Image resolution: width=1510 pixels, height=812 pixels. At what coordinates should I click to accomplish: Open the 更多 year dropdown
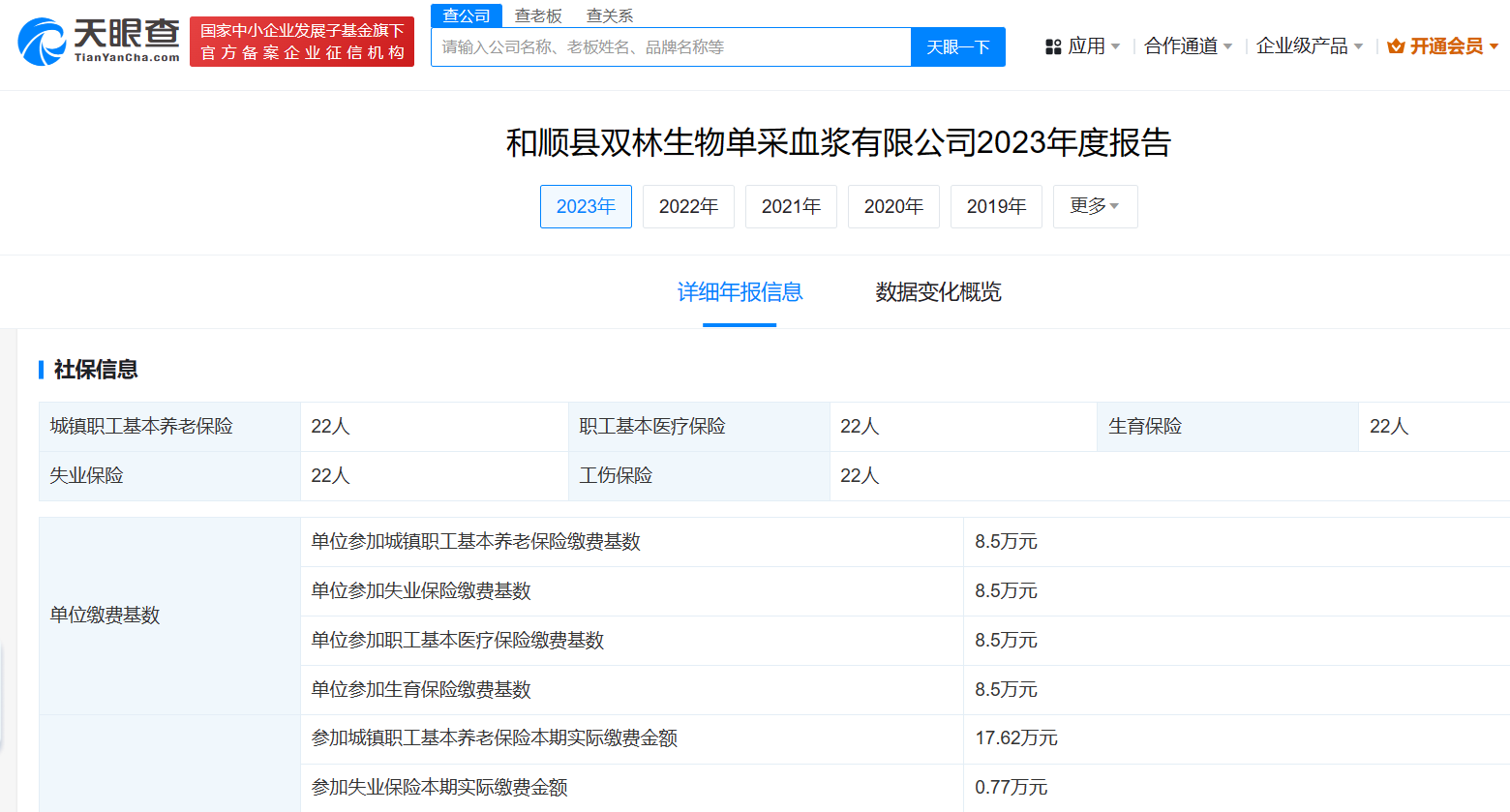(1095, 206)
